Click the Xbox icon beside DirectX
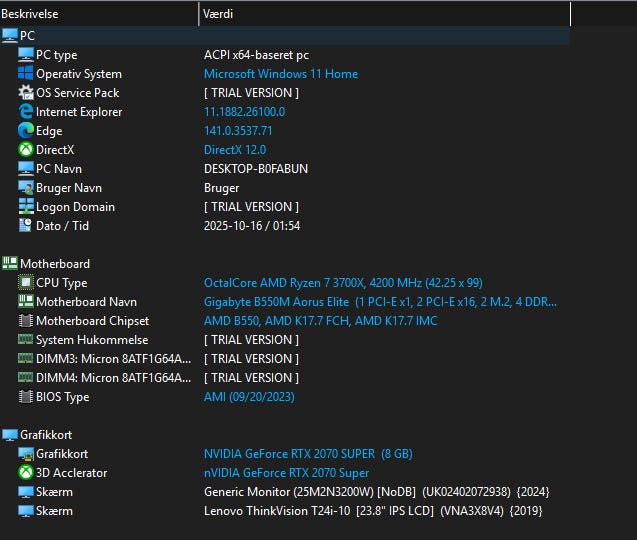This screenshot has width=637, height=540. 26,150
